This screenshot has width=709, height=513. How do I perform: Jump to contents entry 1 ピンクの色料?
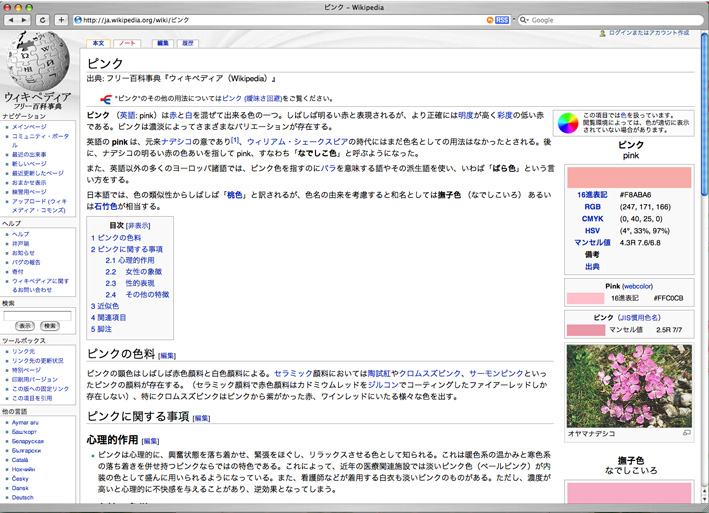pos(116,238)
